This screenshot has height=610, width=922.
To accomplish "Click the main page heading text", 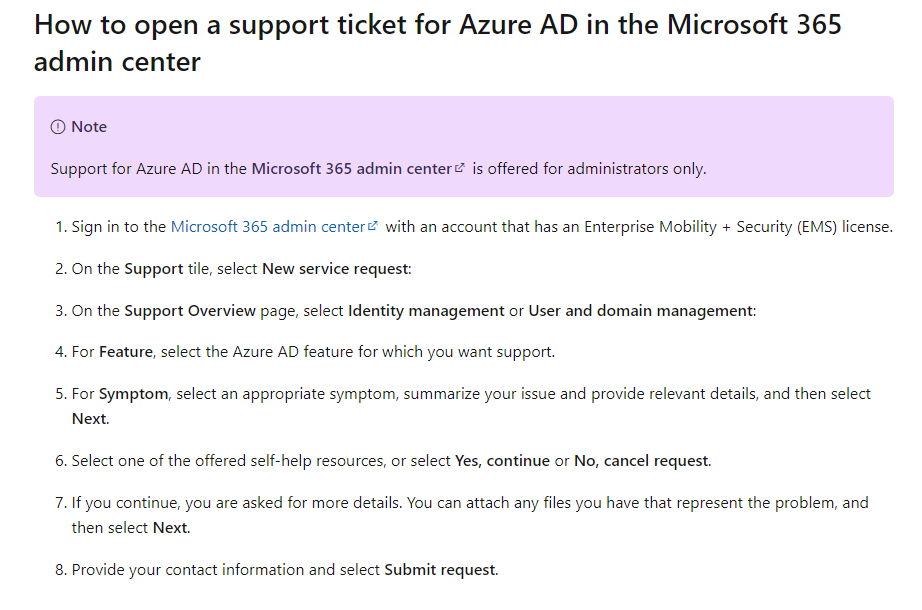I will (437, 43).
